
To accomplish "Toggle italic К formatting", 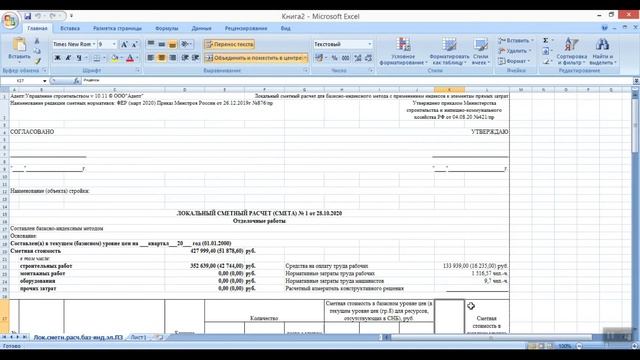I will point(68,58).
